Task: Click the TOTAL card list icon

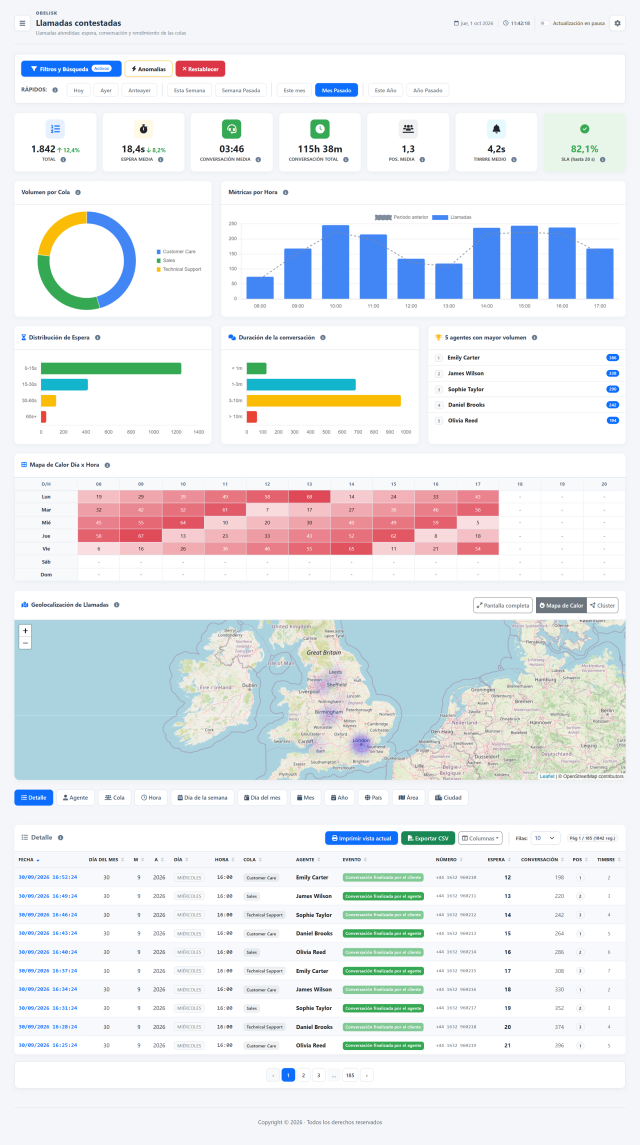Action: [x=56, y=129]
